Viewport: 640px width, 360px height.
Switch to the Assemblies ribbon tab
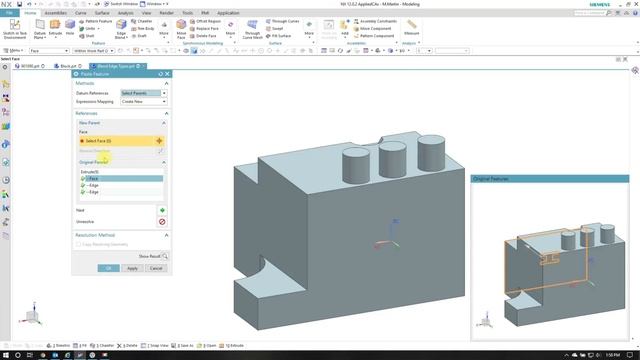[56, 13]
